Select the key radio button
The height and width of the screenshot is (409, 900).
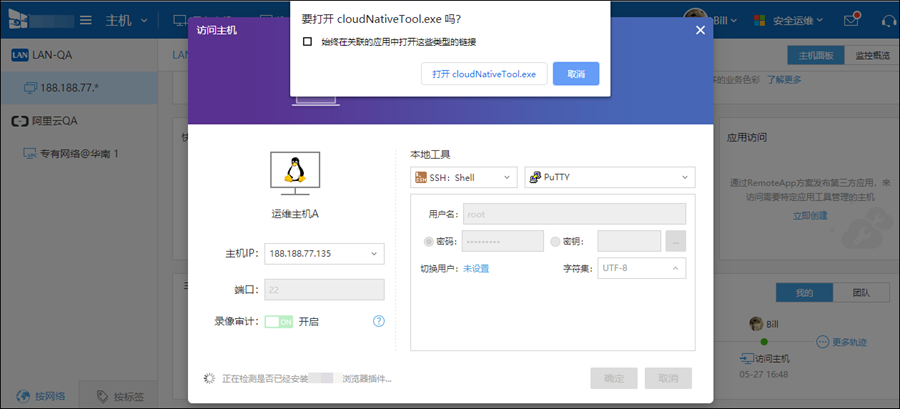pos(555,241)
